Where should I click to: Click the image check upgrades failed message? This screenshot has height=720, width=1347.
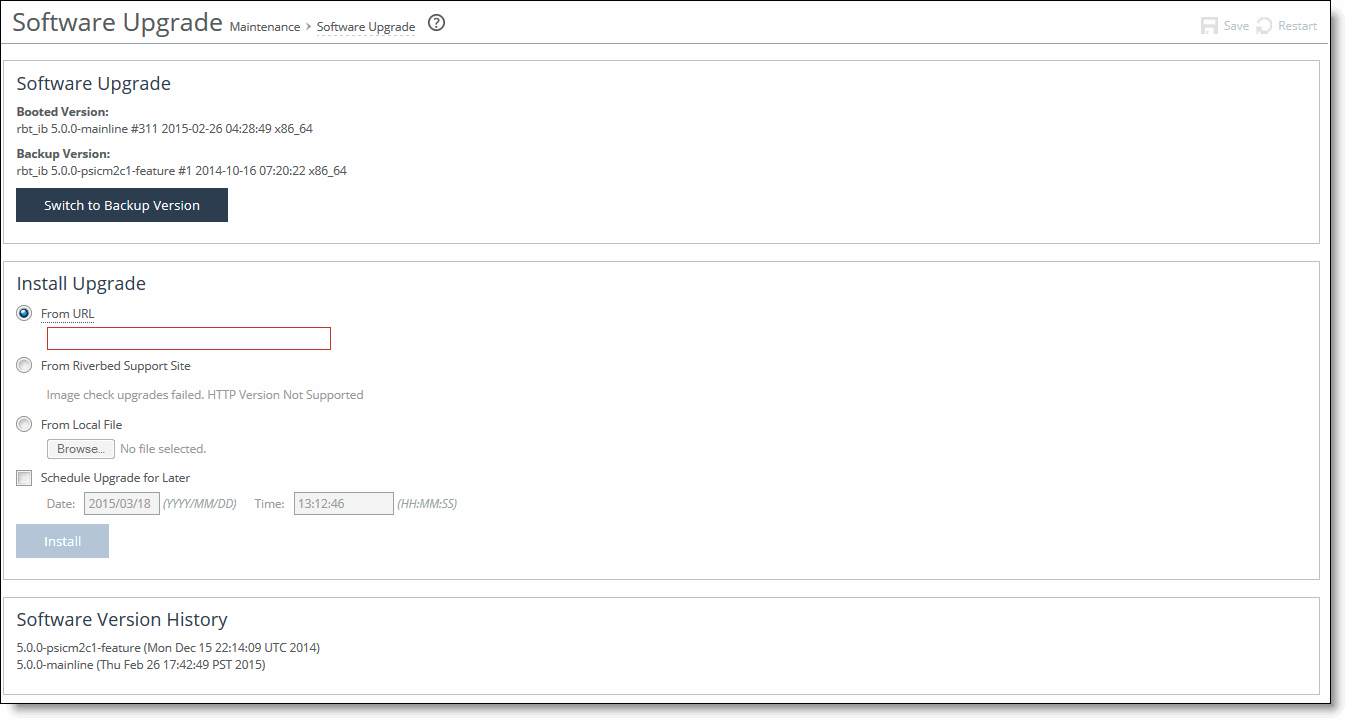tap(205, 395)
